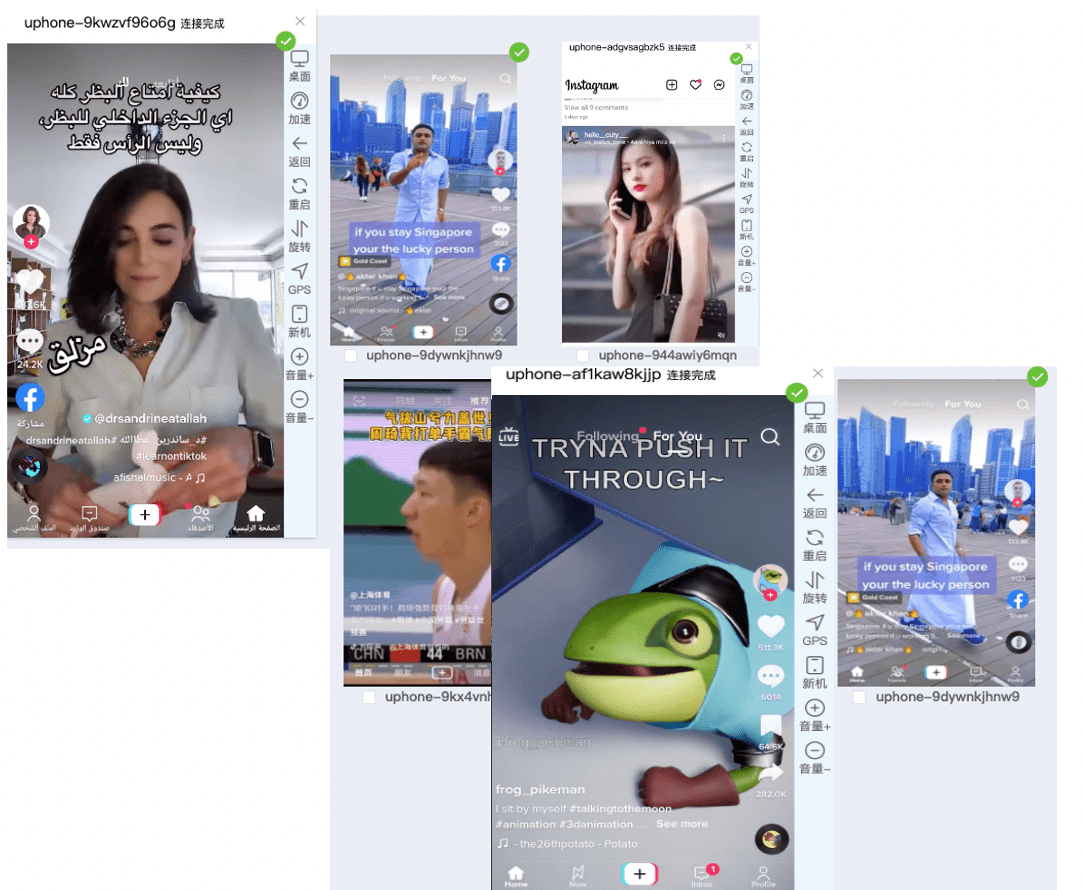Viewport: 1082px width, 890px height.
Task: Open Instagram messenger icon in the header
Action: click(x=719, y=86)
